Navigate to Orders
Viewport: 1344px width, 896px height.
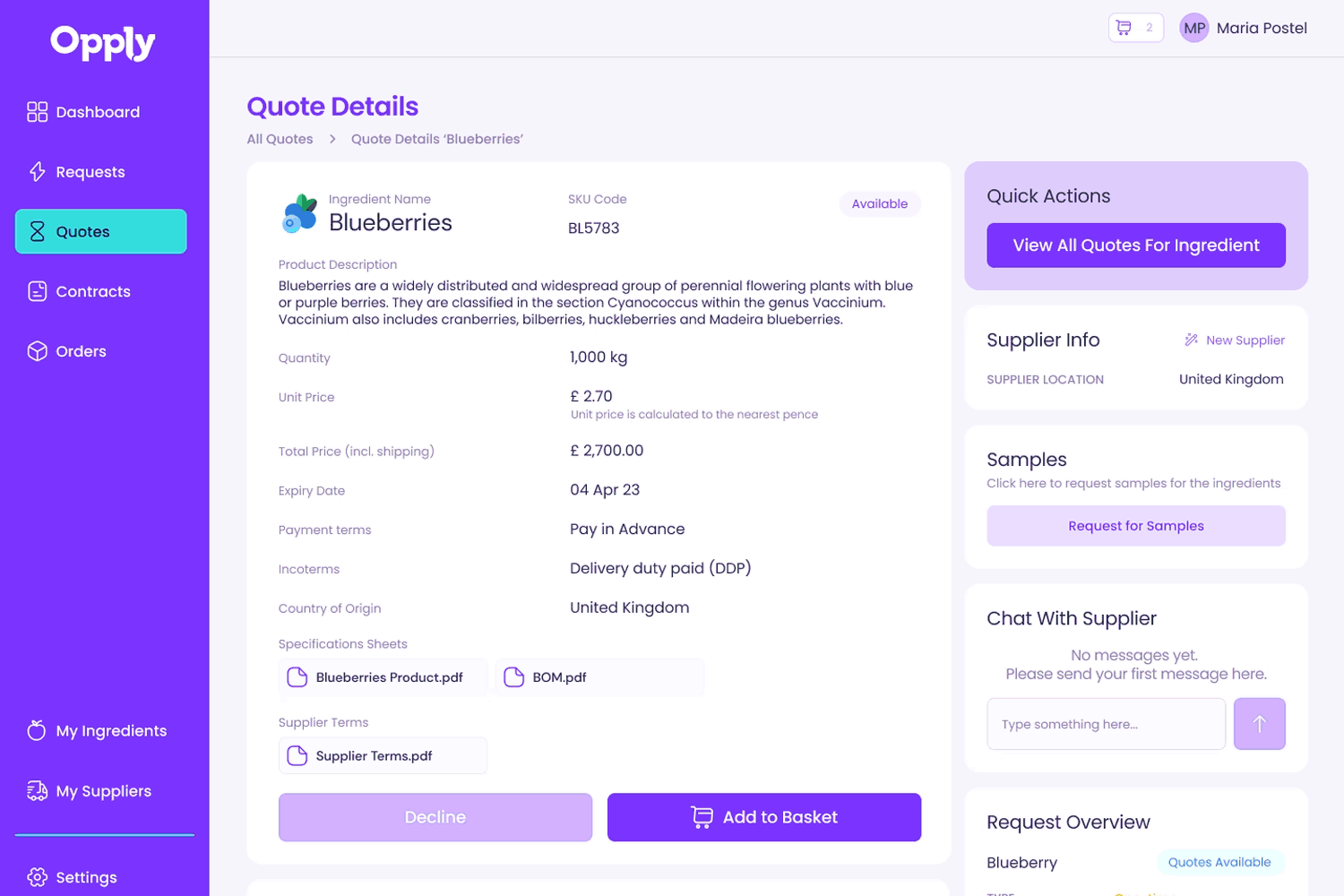click(81, 351)
